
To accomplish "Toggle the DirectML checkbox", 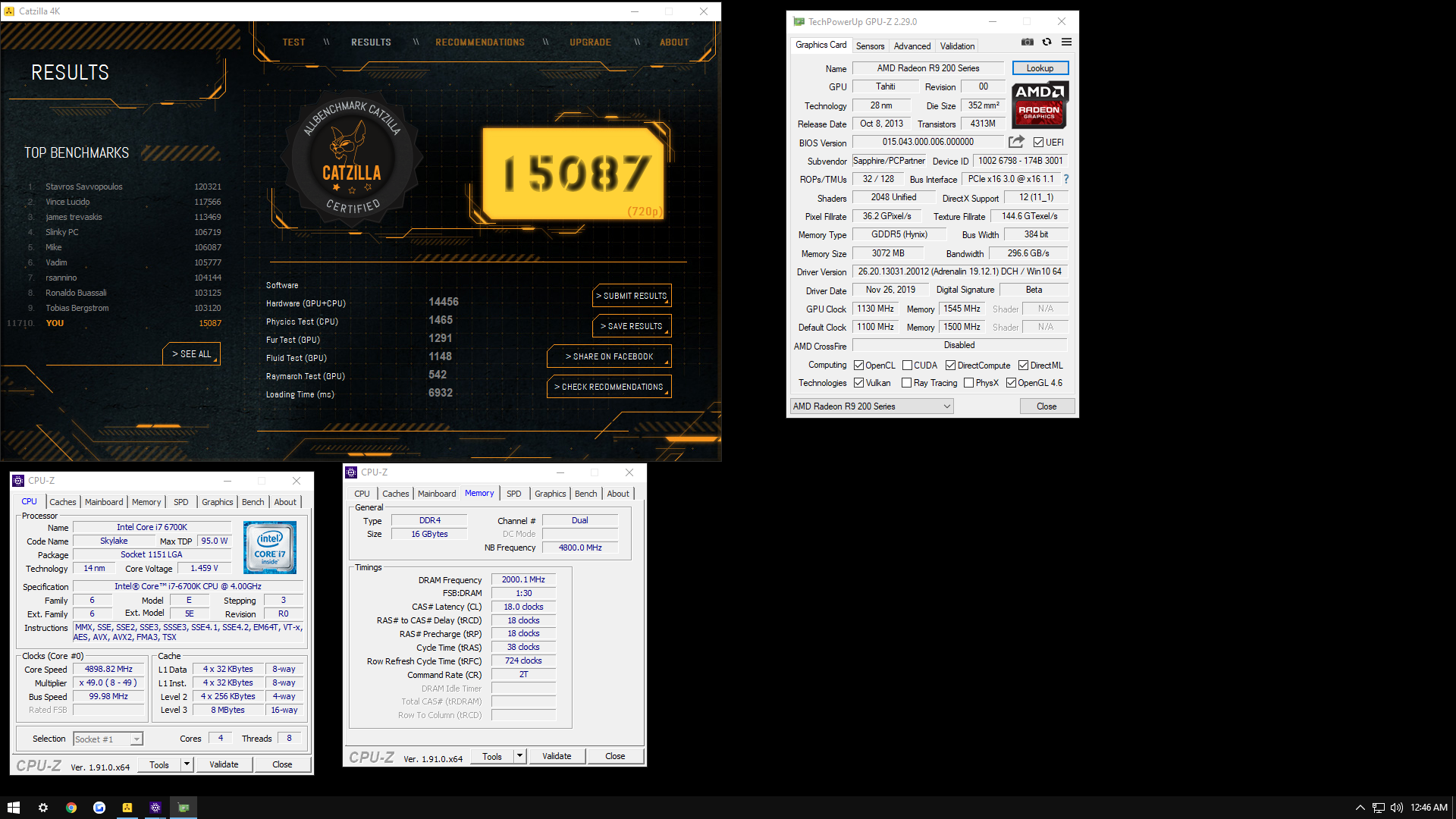I will 1023,366.
